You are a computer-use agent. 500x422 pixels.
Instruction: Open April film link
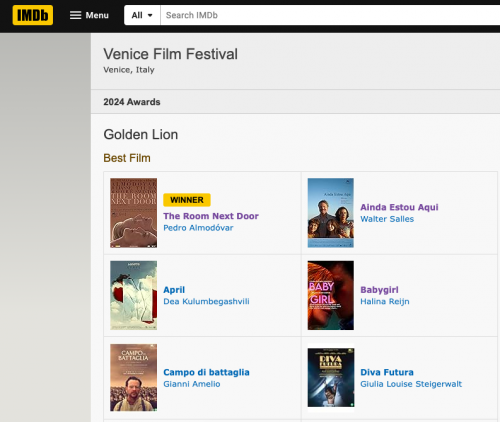coord(174,290)
